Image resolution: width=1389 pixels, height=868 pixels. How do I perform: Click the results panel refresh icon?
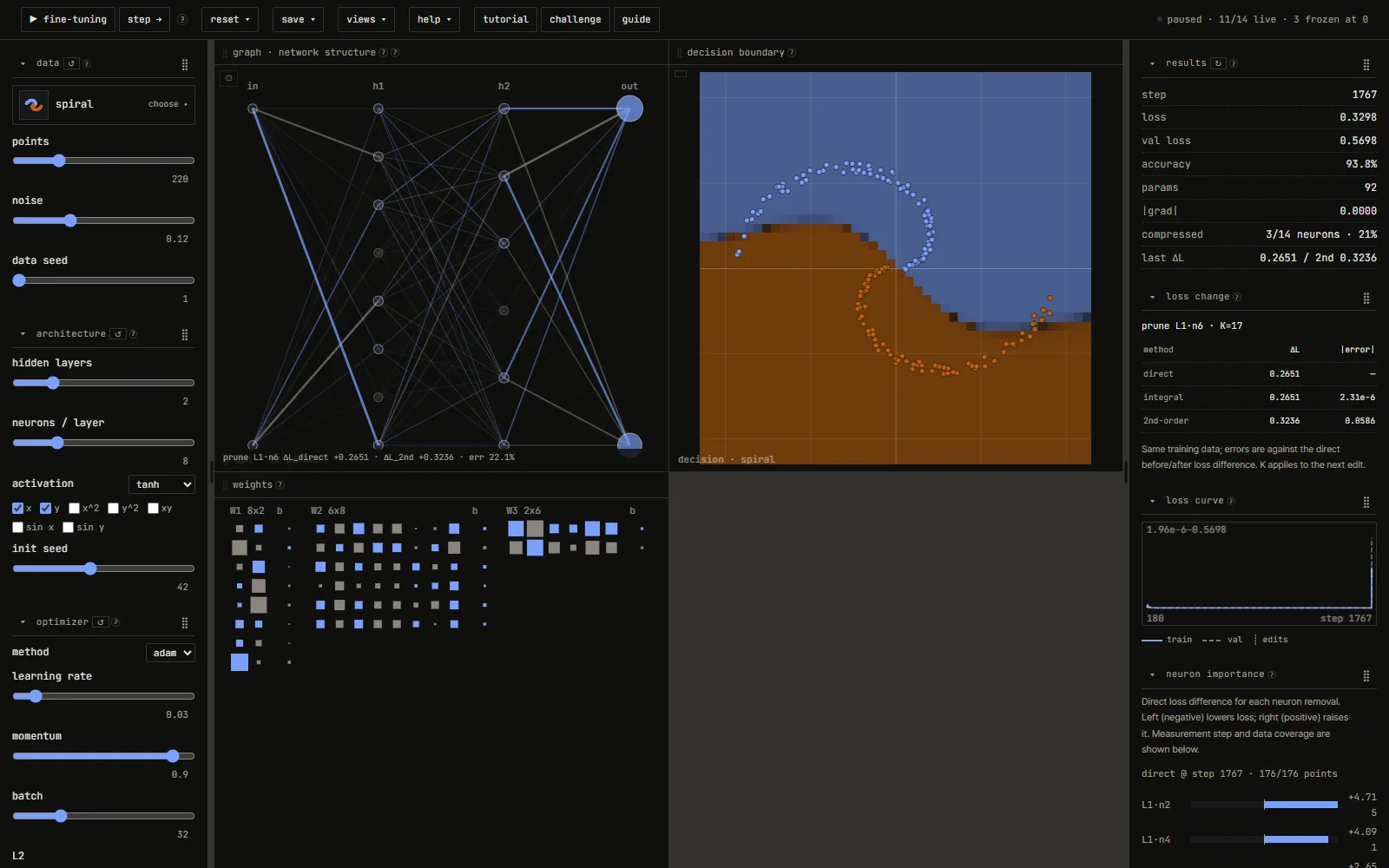pos(1219,63)
